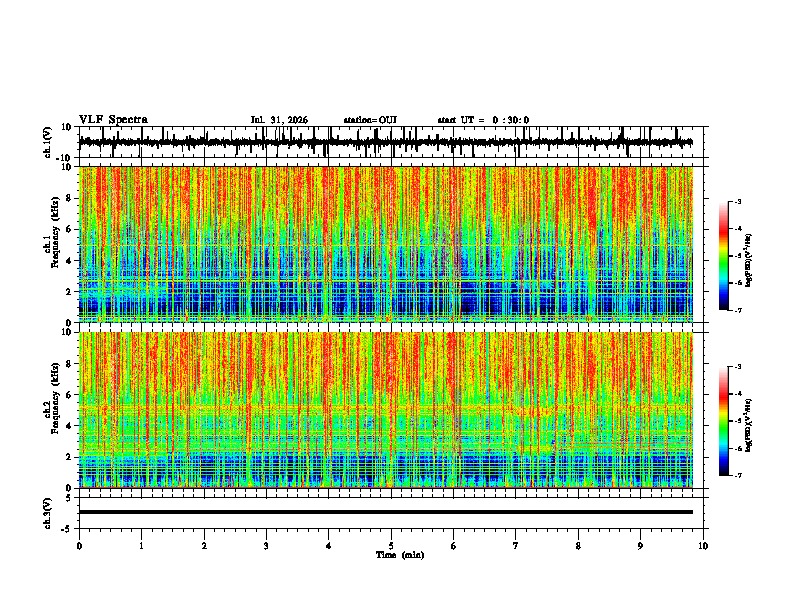Click time axis tick label 8
The width and height of the screenshot is (792, 612).
click(x=578, y=546)
